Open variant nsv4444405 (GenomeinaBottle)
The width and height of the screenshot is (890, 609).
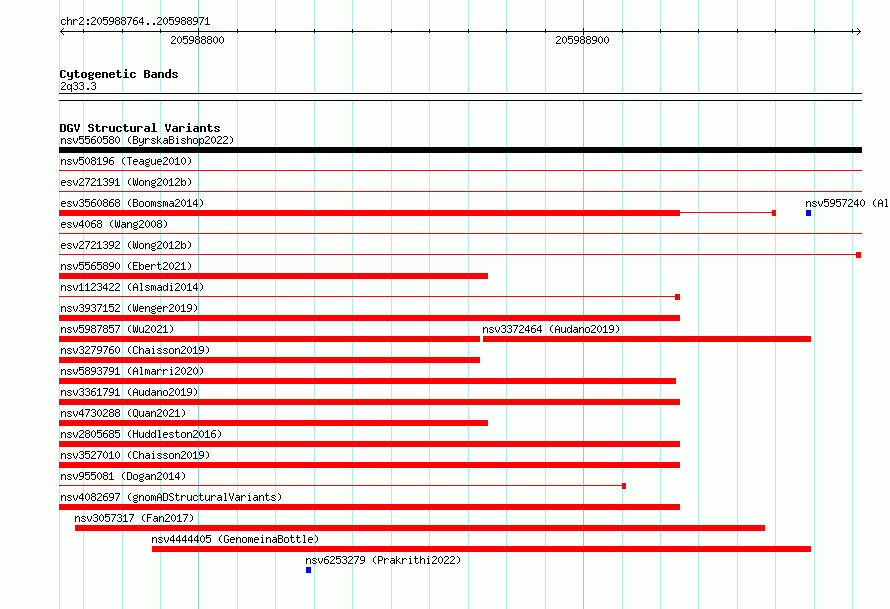click(235, 539)
